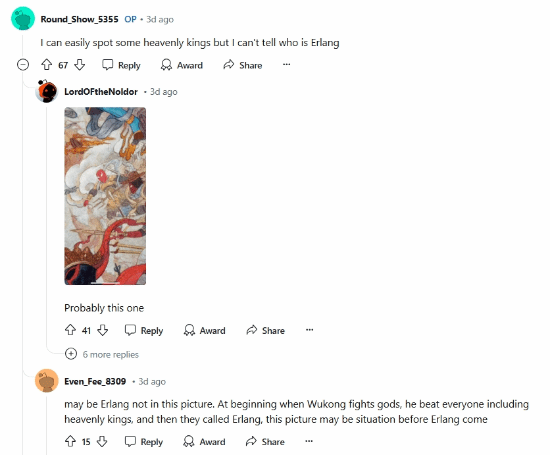Image resolution: width=550 pixels, height=455 pixels.
Task: Award Round_Show_5355's comment
Action: (182, 65)
